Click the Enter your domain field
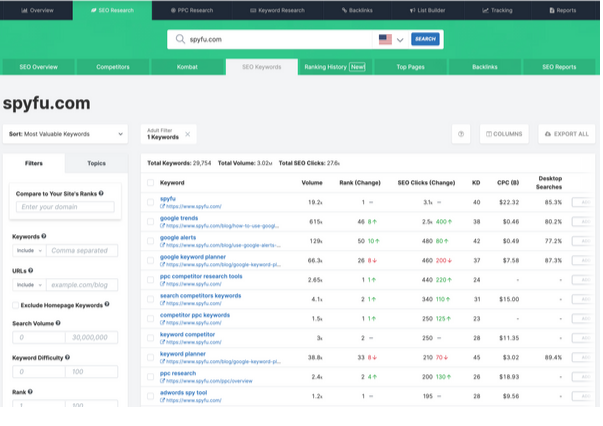Image resolution: width=603 pixels, height=426 pixels. [65, 207]
